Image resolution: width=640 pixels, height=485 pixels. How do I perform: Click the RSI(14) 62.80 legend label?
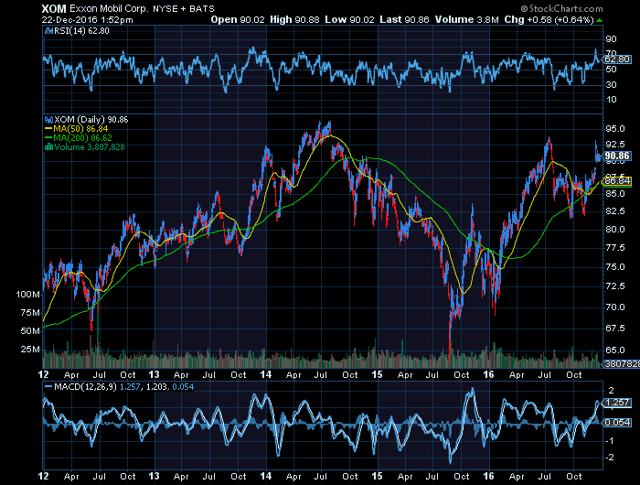[x=82, y=31]
